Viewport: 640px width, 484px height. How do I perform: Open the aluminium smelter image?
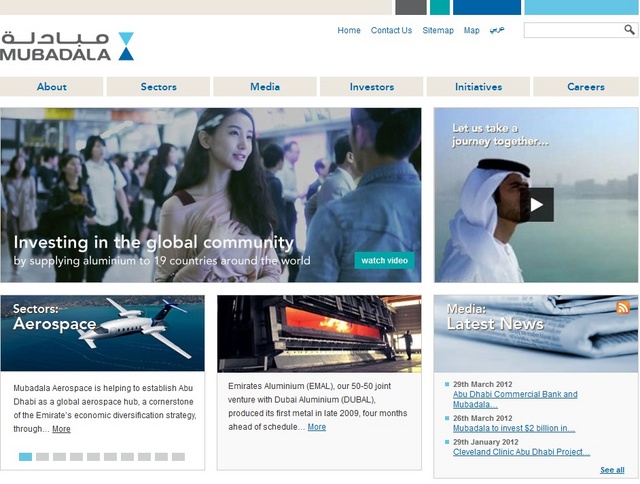pyautogui.click(x=319, y=334)
